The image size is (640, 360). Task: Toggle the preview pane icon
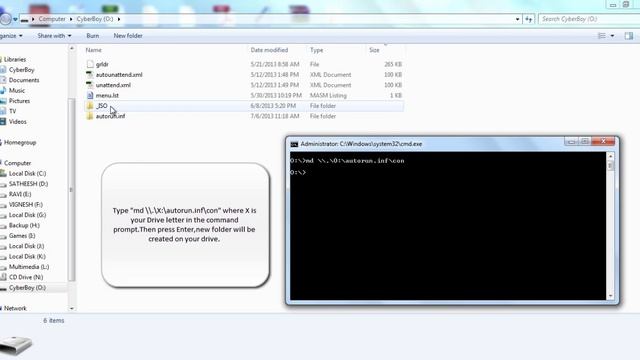click(629, 36)
